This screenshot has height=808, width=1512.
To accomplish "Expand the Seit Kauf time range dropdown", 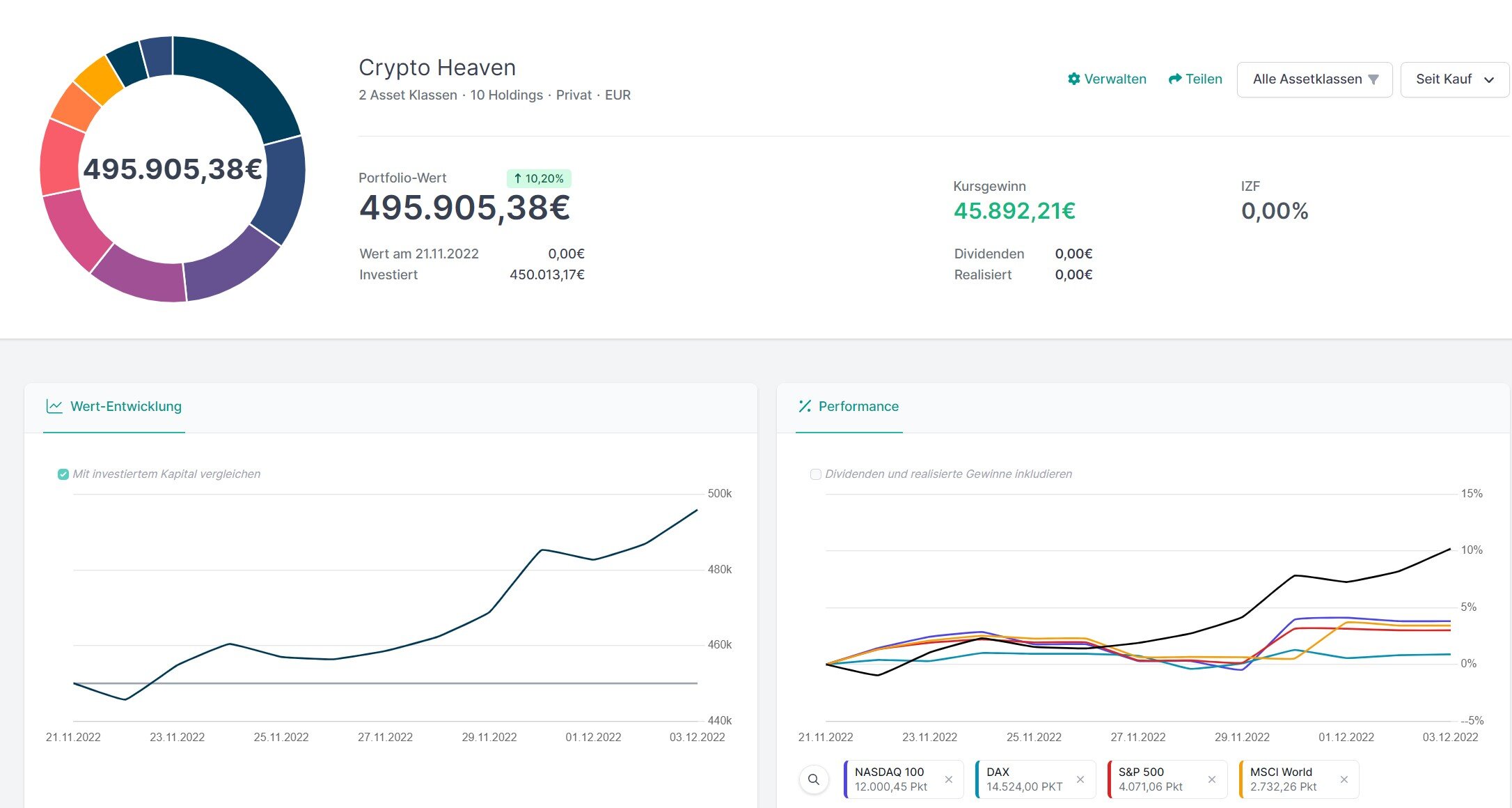I will (1454, 79).
